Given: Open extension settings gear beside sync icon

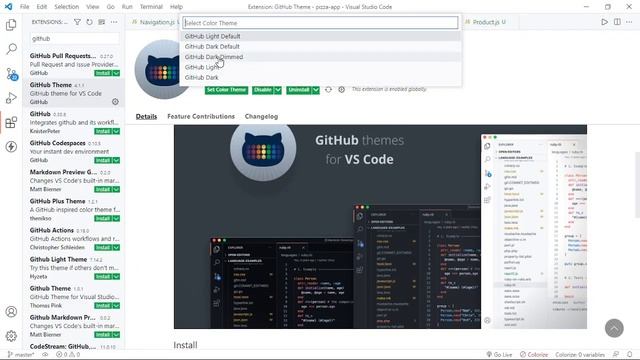Looking at the screenshot, I should click(342, 89).
